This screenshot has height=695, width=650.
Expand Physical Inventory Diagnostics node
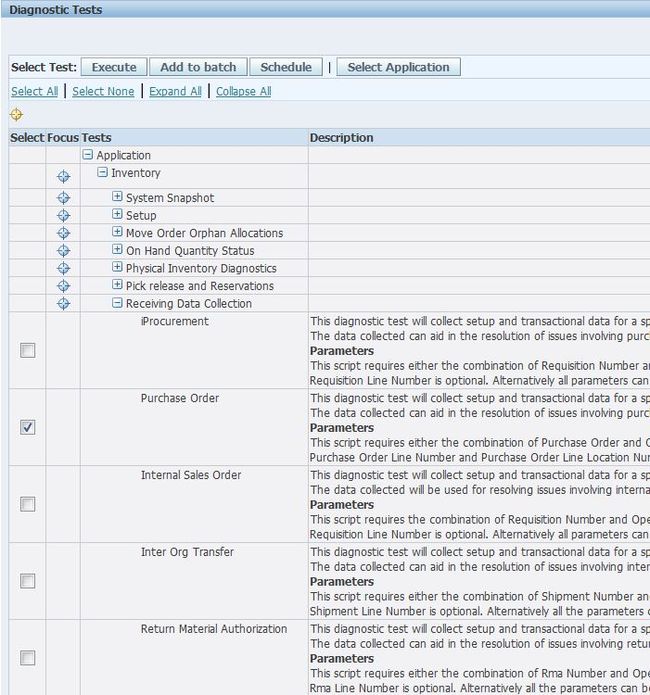click(x=117, y=267)
